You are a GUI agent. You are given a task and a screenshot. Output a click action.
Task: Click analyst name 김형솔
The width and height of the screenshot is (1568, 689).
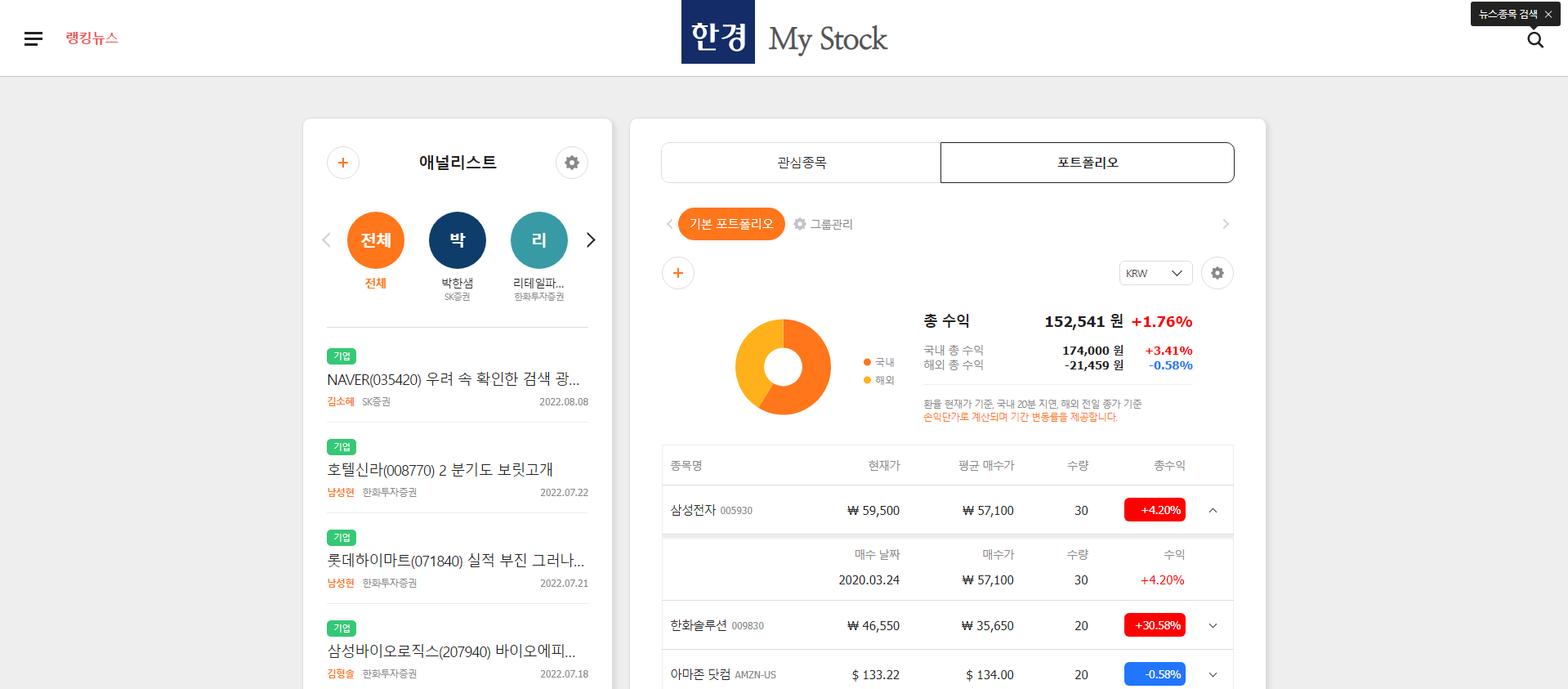pos(341,673)
